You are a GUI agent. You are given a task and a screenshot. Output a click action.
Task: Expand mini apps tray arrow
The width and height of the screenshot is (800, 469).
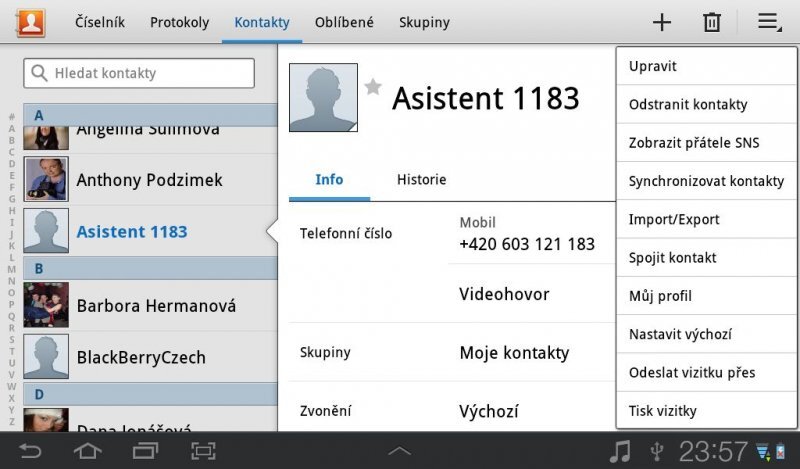point(399,451)
